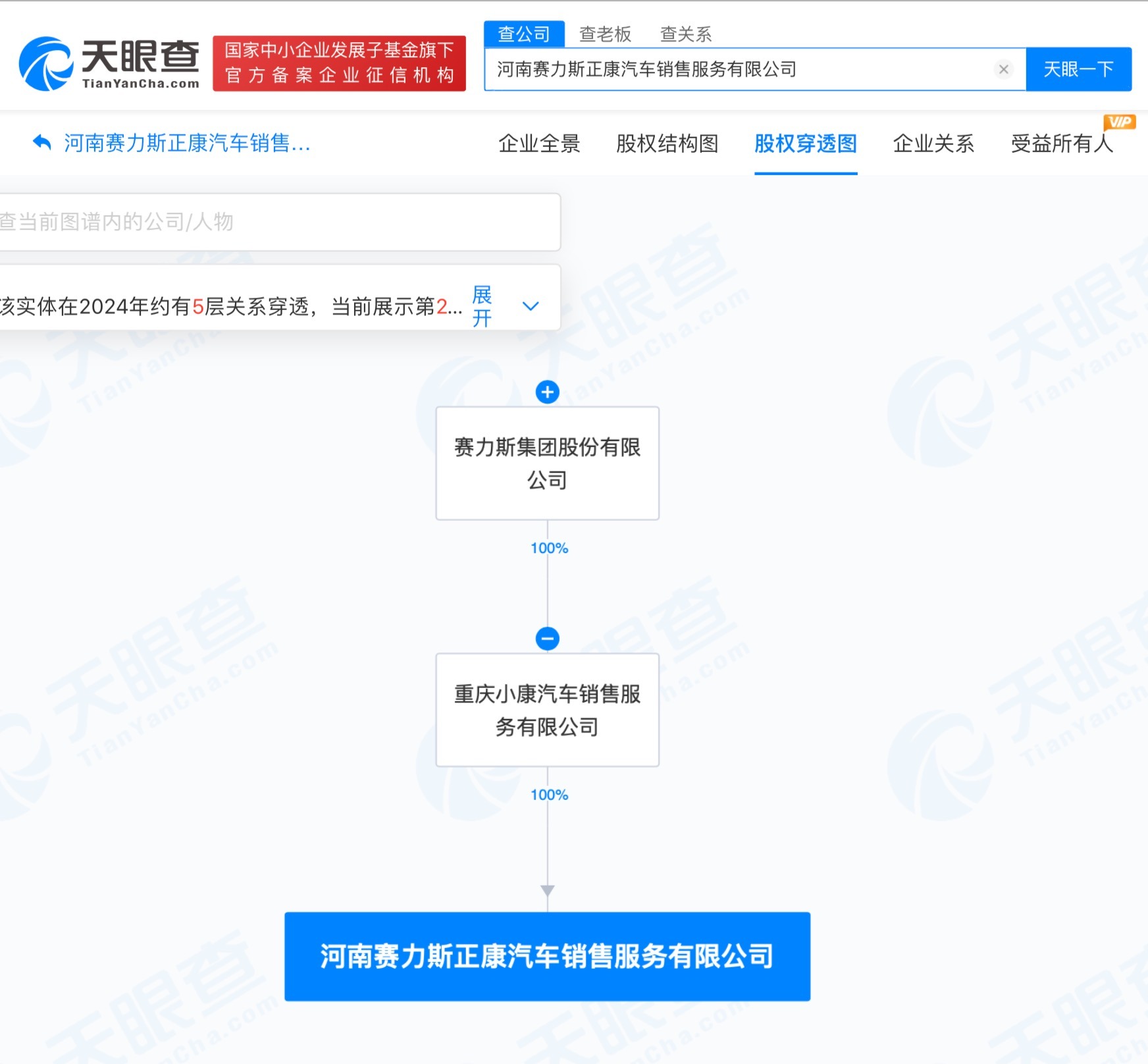This screenshot has height=1064, width=1148.
Task: Switch to the 查关系 tab
Action: pos(685,34)
